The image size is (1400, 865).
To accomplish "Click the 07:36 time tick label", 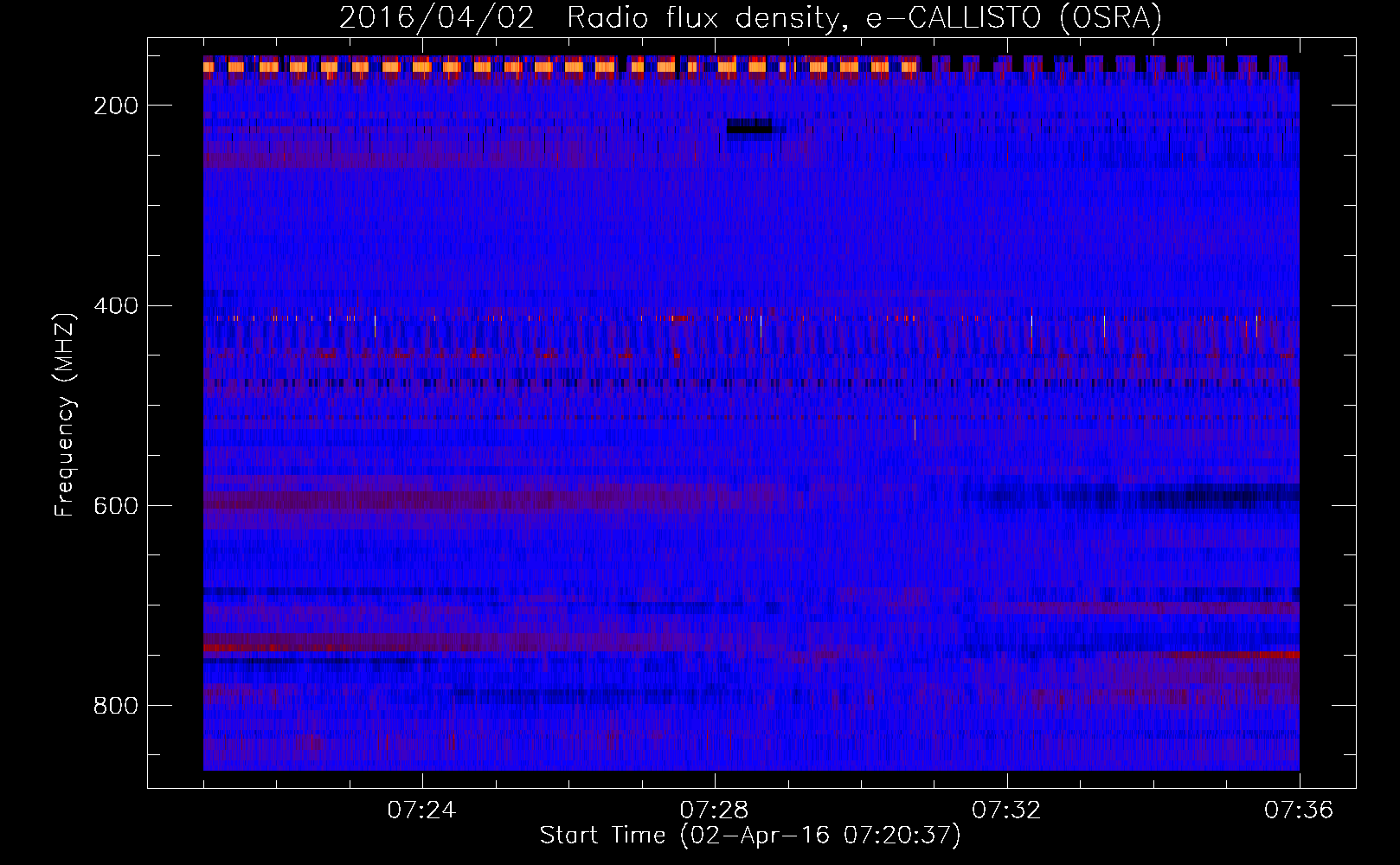I will tap(1299, 811).
